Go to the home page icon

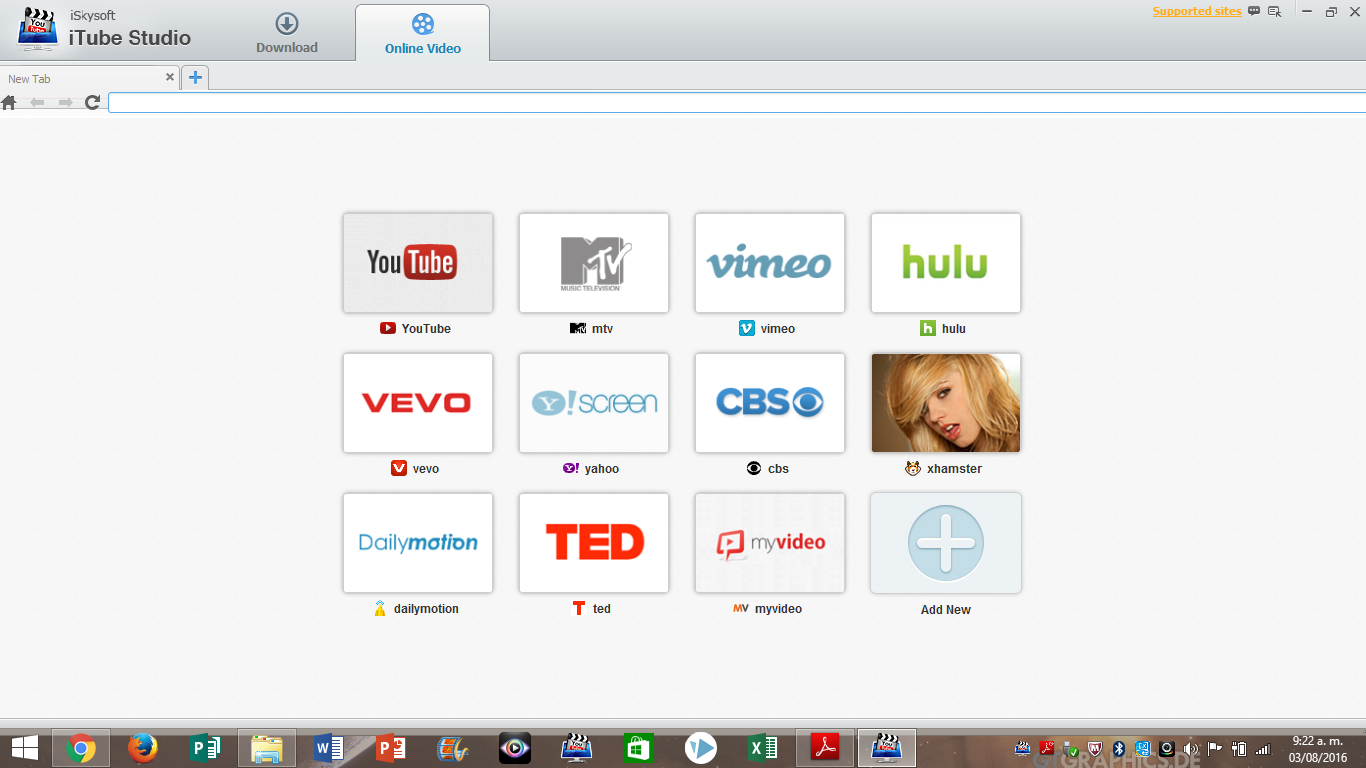[9, 102]
